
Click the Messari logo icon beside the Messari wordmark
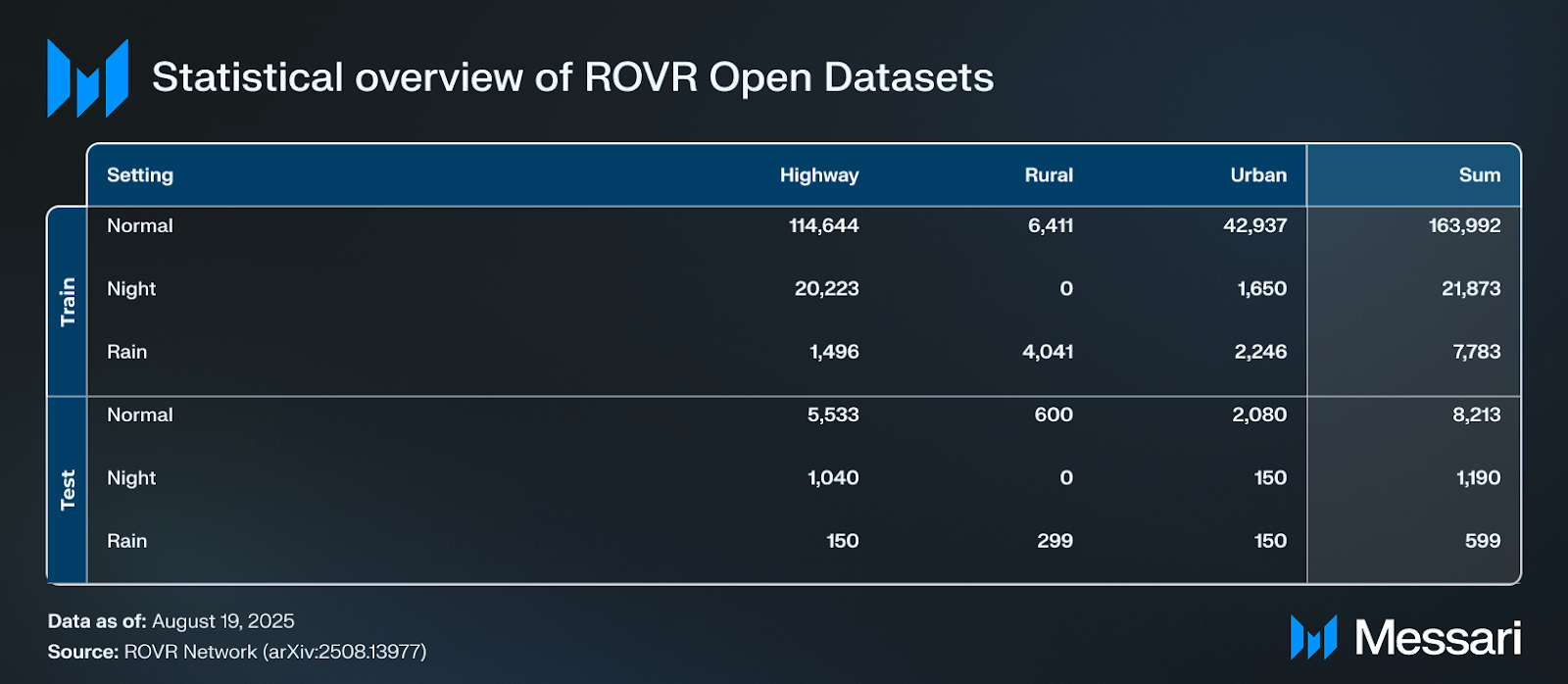[1314, 637]
